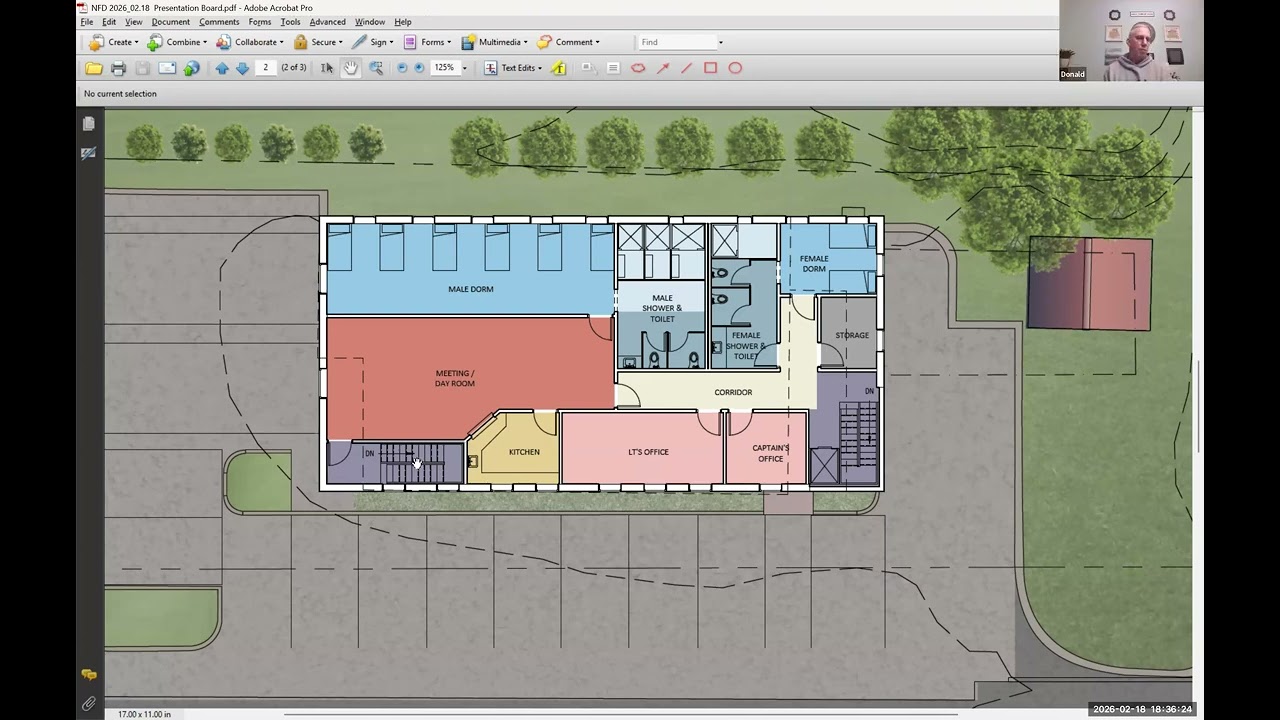Select the Highlight text tool
1280x720 pixels.
559,68
